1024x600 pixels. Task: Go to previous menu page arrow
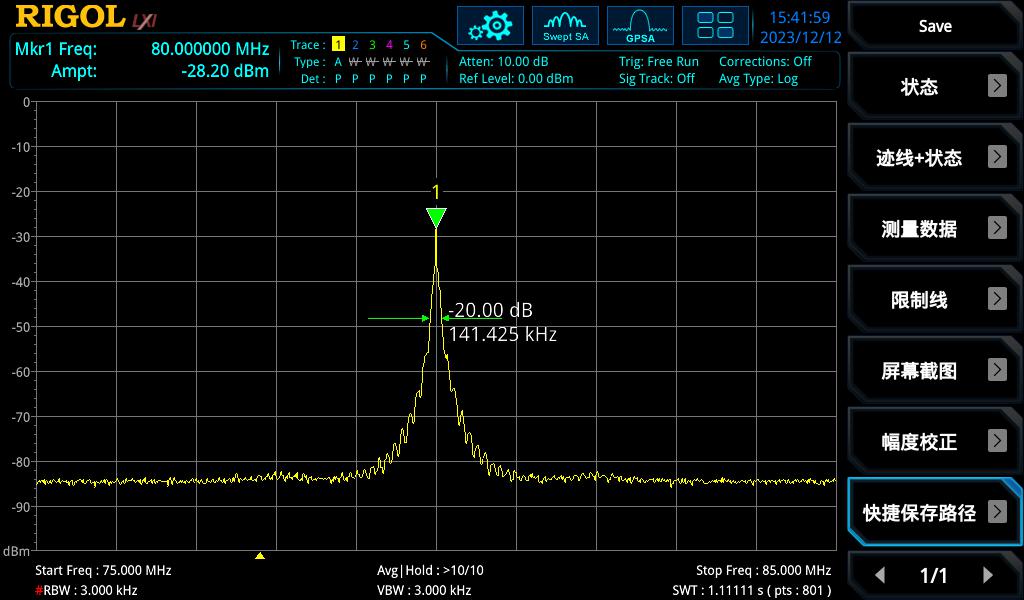(x=880, y=575)
